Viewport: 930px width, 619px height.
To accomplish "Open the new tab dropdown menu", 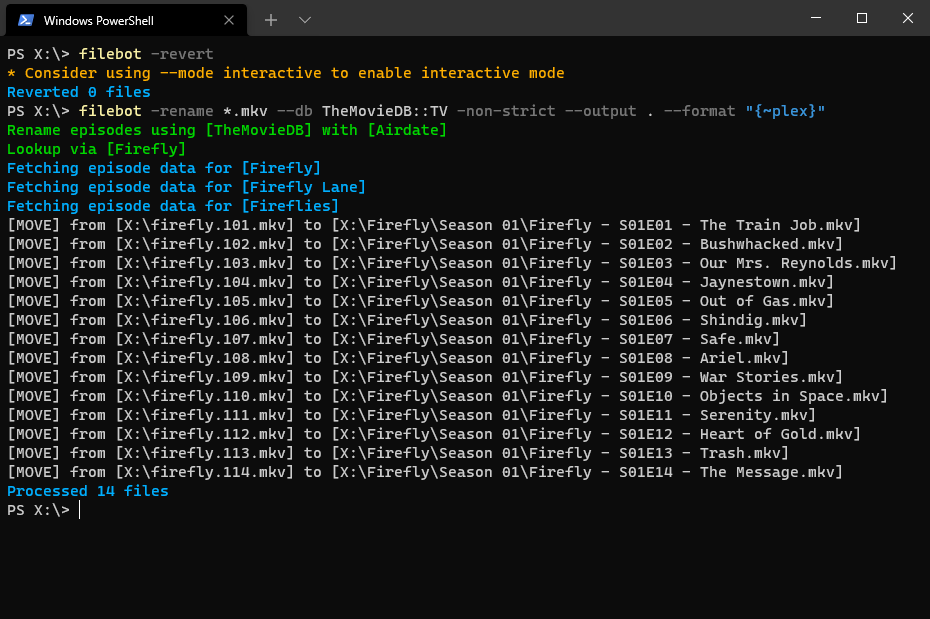I will (x=304, y=19).
